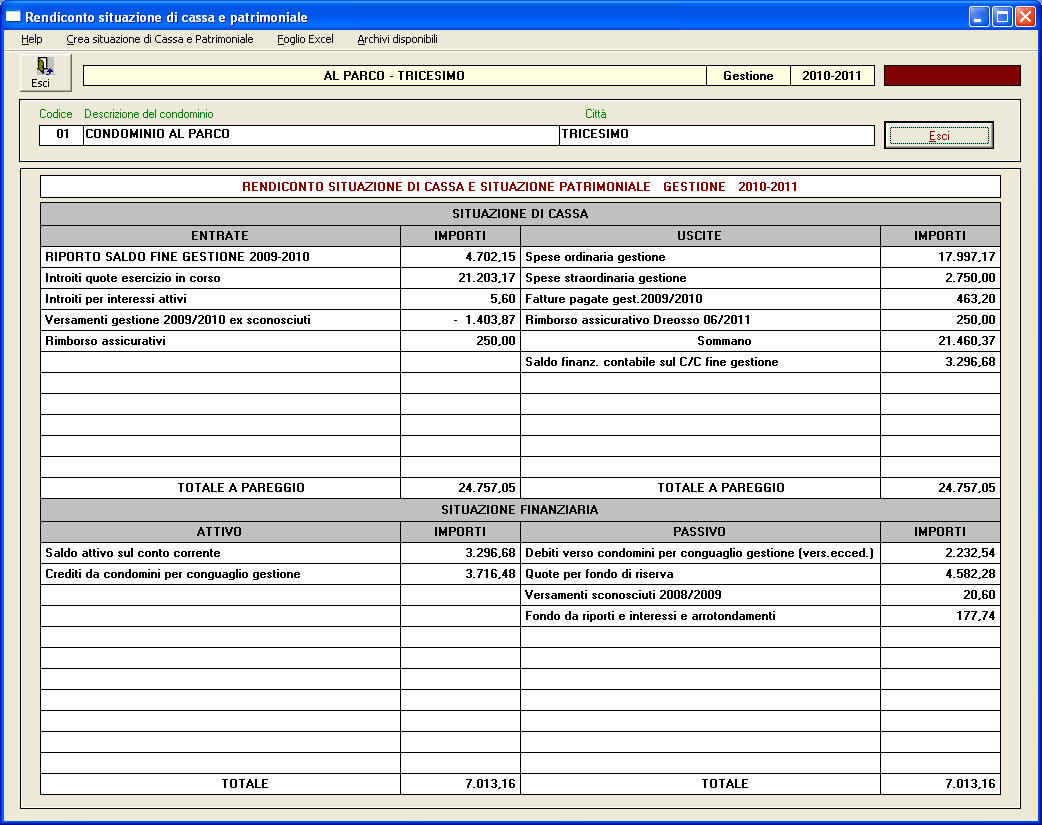
Task: Open the Archivi disponibili menu
Action: (397, 39)
